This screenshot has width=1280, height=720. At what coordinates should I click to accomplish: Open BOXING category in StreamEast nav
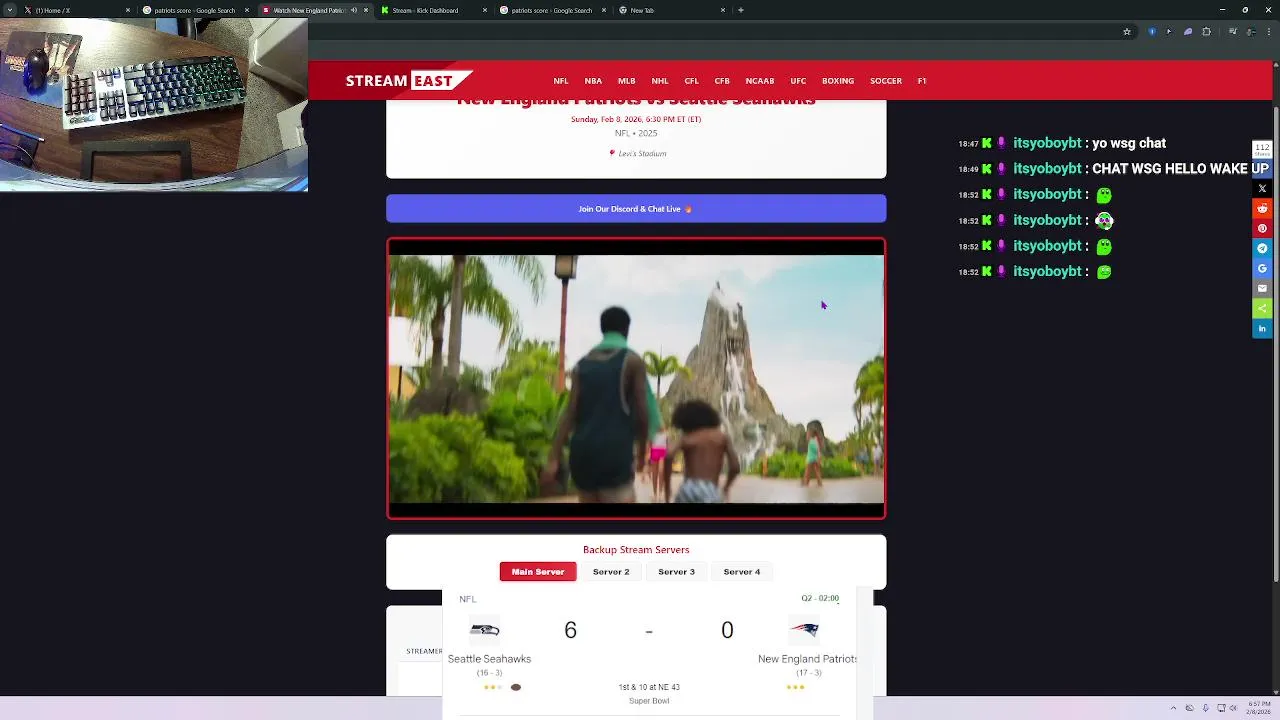pos(838,81)
